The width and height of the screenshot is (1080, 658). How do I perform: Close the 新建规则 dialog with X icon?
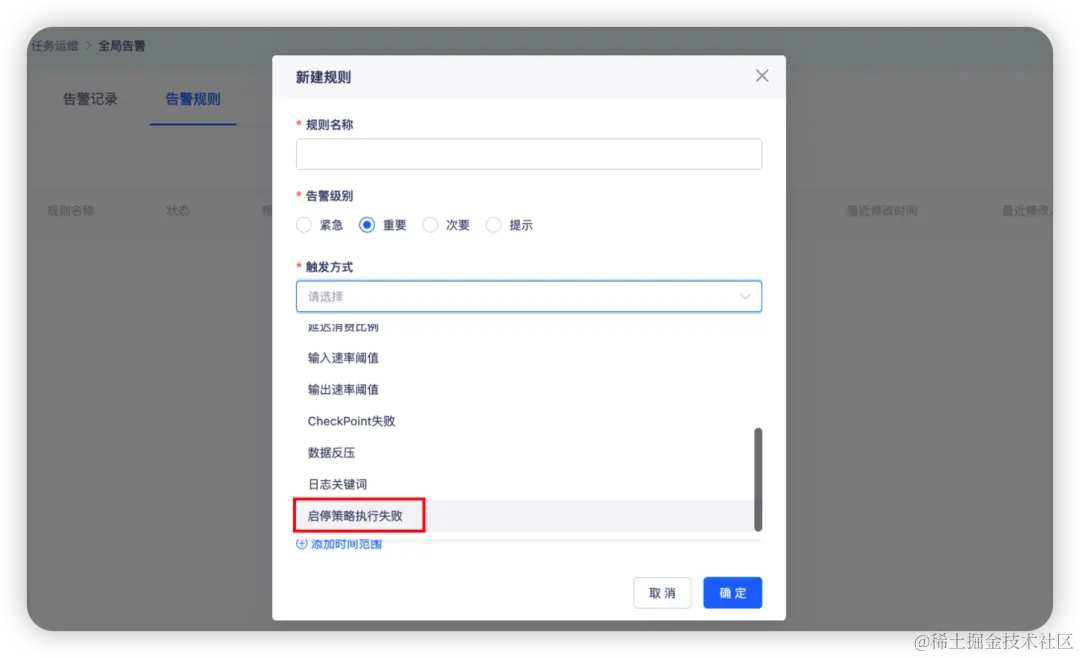[762, 76]
